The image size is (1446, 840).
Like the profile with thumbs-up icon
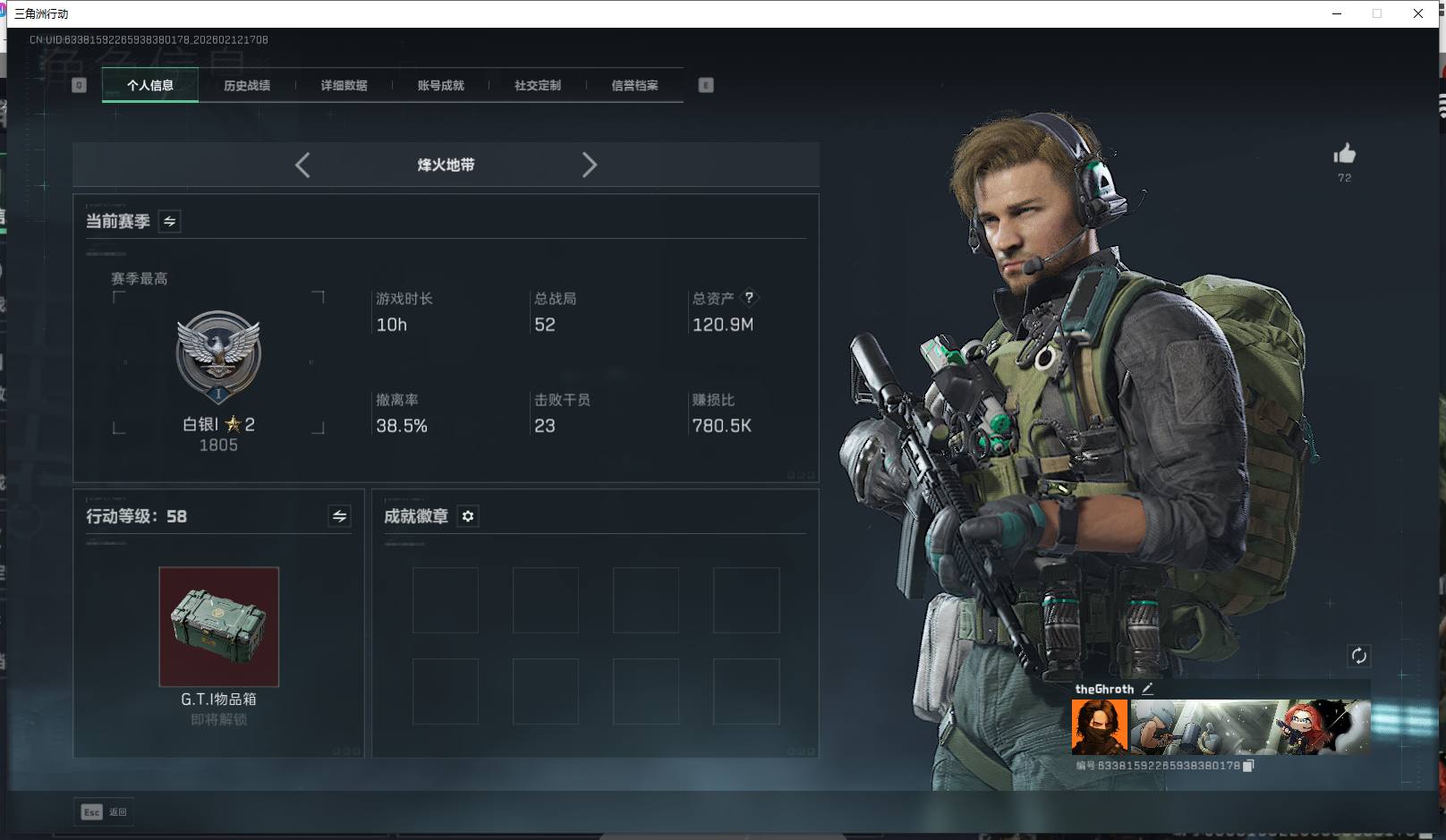click(1344, 154)
